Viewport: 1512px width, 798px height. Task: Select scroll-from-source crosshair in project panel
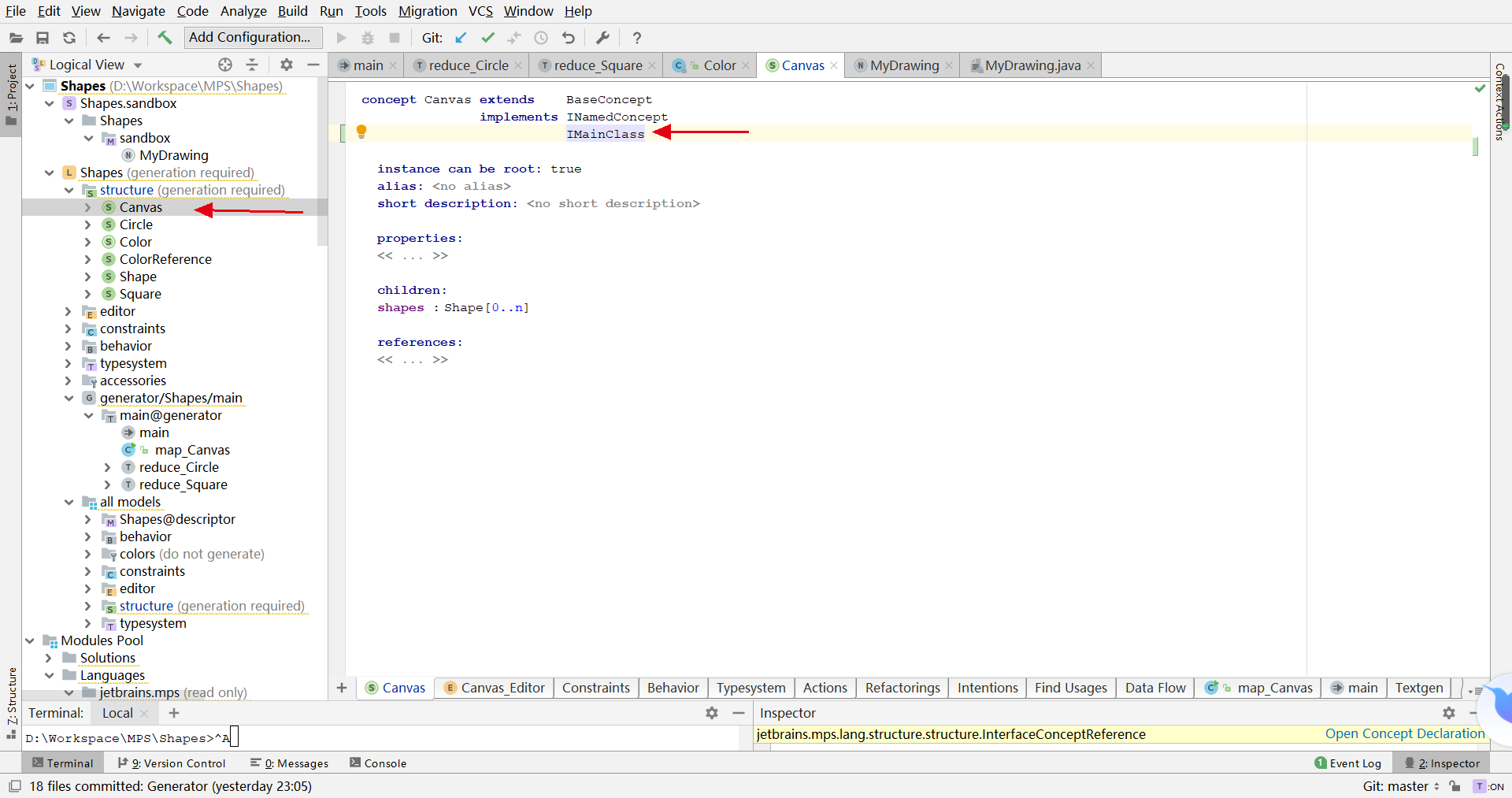(x=225, y=65)
